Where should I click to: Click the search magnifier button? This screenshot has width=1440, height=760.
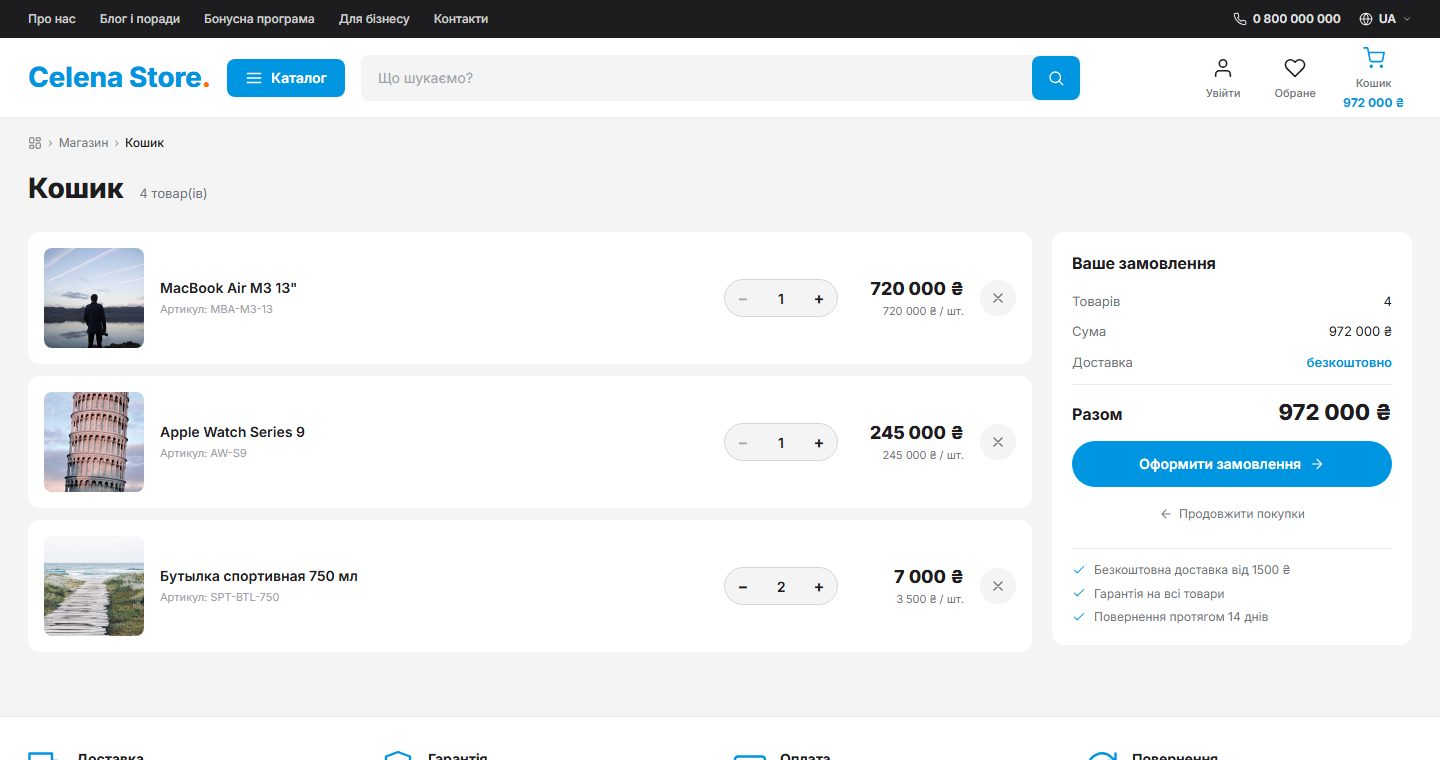[1056, 78]
